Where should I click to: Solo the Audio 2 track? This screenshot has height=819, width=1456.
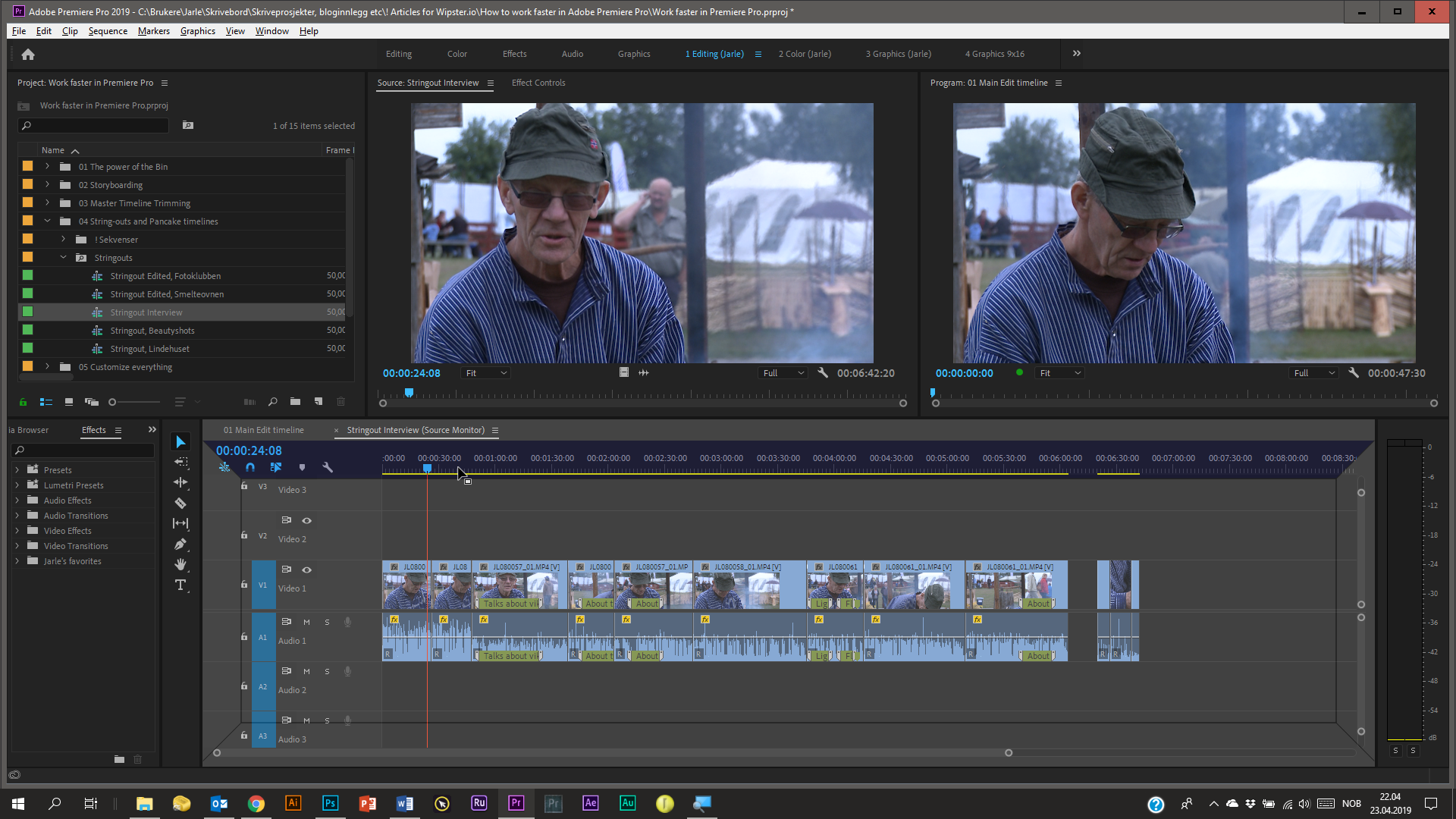pyautogui.click(x=327, y=671)
